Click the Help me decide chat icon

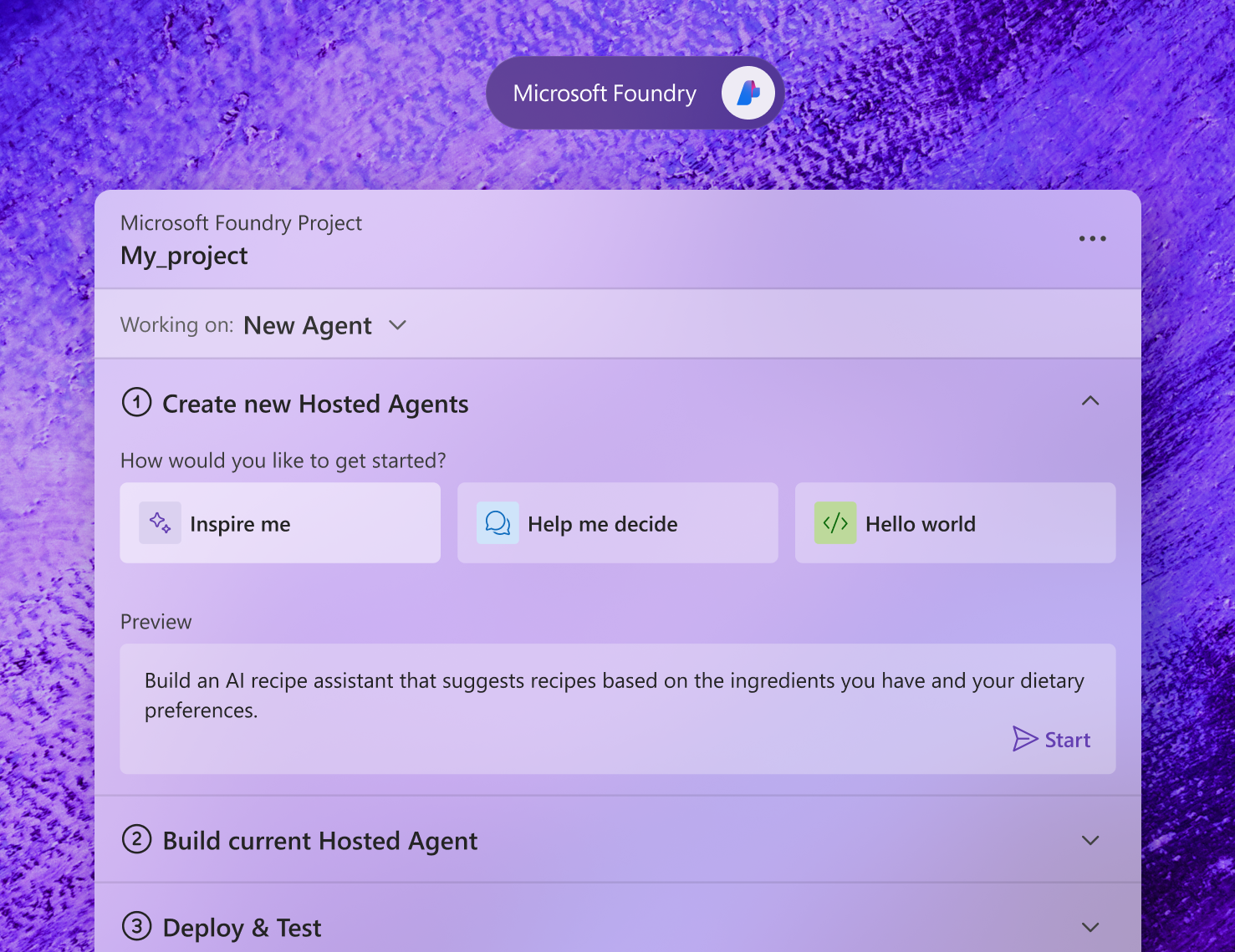[x=498, y=523]
